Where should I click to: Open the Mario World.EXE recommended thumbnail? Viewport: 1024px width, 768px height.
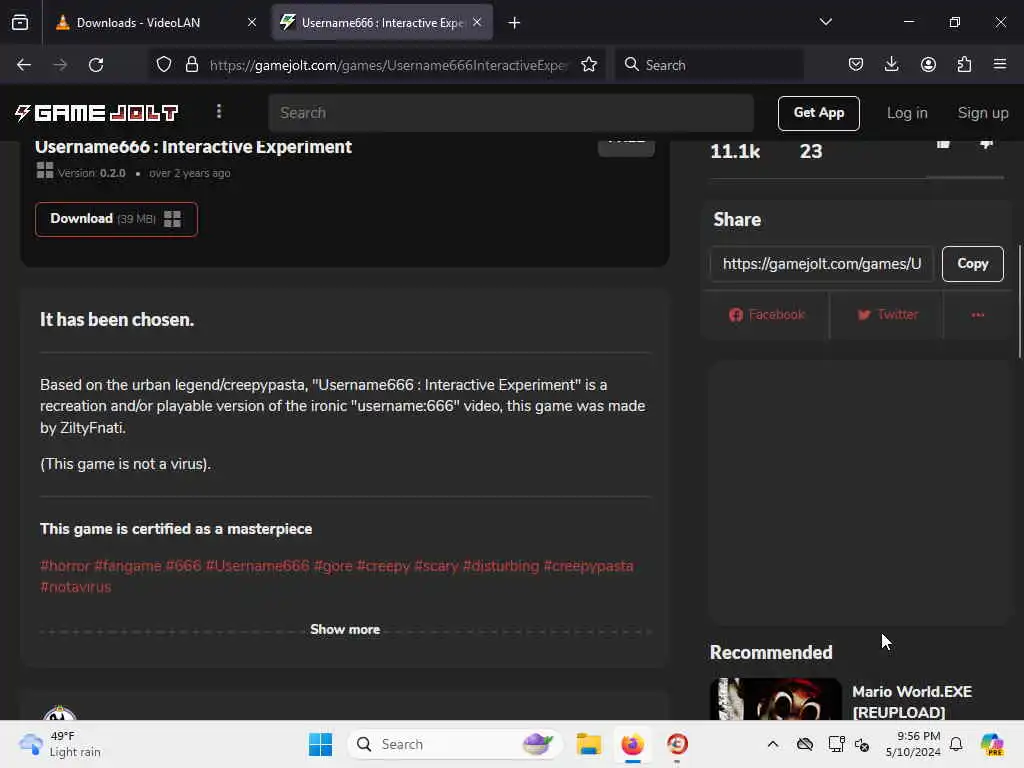coord(775,699)
